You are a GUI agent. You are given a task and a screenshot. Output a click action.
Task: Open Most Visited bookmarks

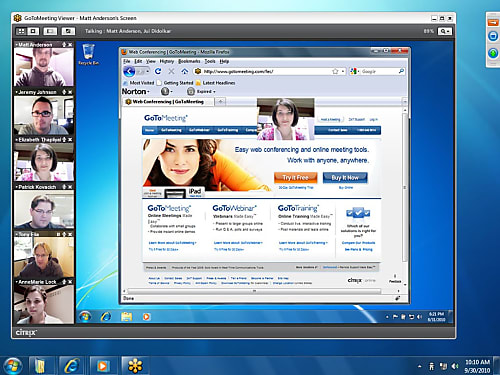click(138, 83)
